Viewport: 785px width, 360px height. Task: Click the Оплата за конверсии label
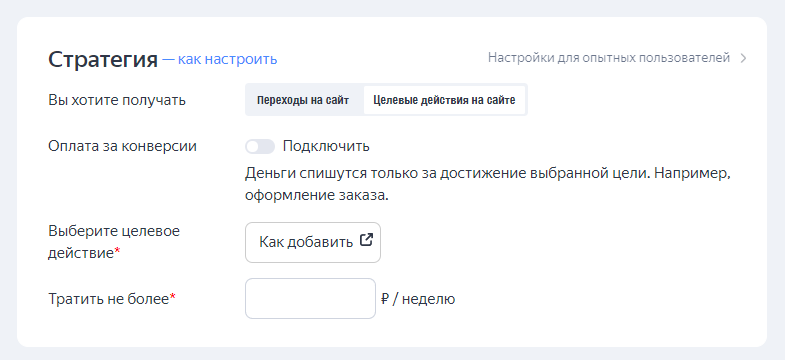point(122,146)
